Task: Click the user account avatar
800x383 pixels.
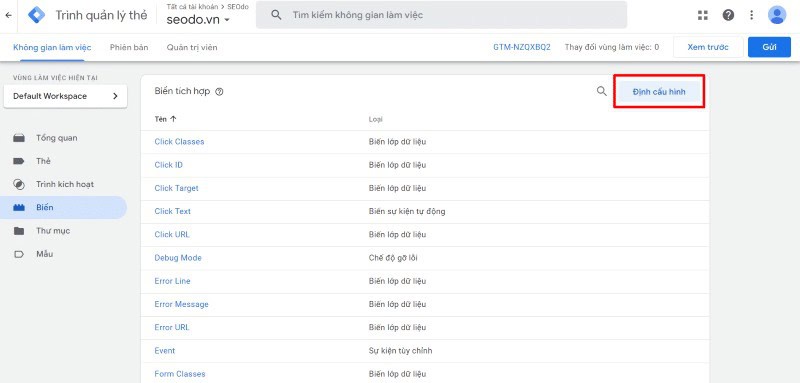Action: [777, 15]
